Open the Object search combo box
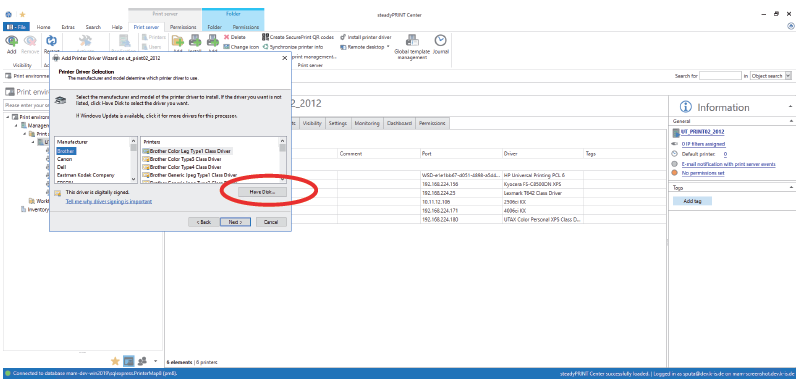799x380 pixels. coord(770,76)
